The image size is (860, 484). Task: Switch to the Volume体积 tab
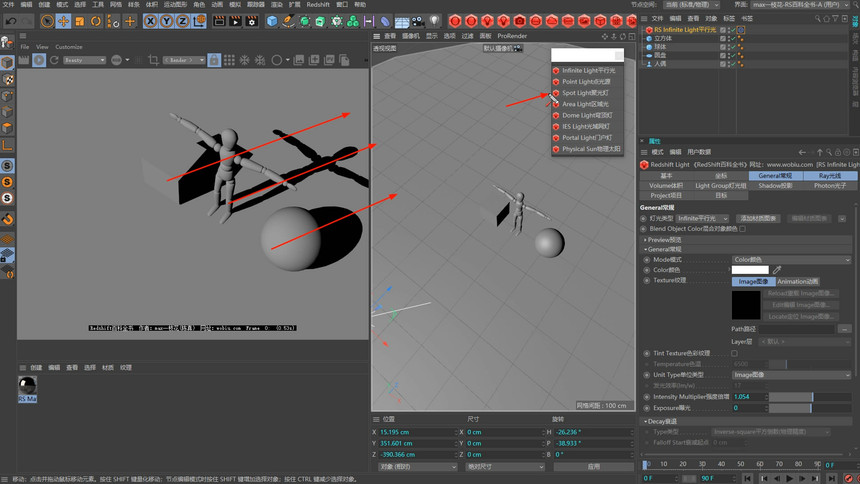coord(666,185)
